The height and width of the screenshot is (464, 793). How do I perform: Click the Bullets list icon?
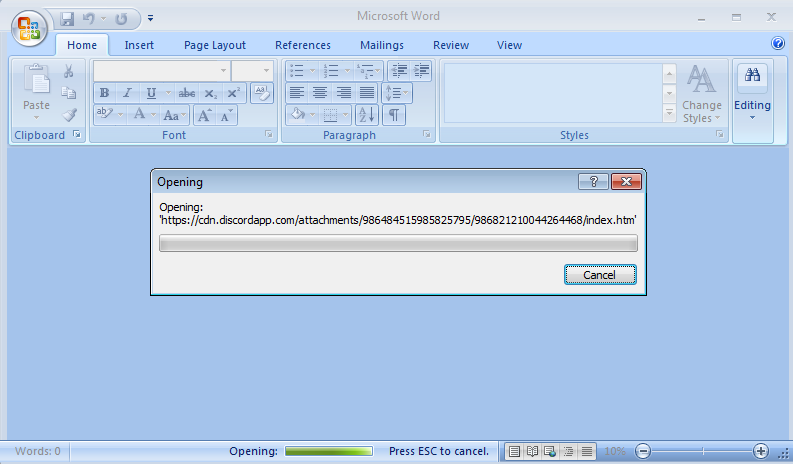296,71
